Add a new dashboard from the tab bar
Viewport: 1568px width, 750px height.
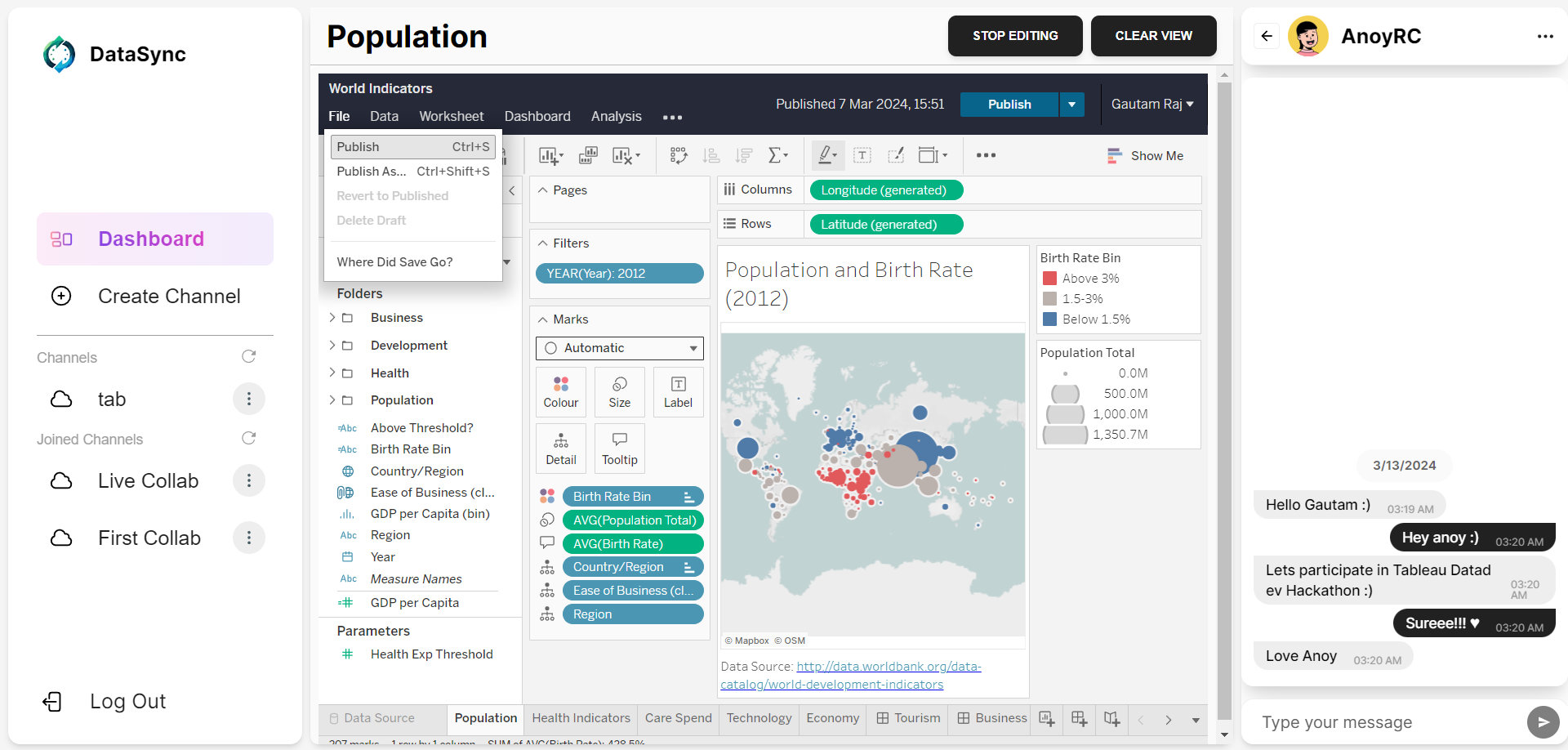pos(1079,719)
